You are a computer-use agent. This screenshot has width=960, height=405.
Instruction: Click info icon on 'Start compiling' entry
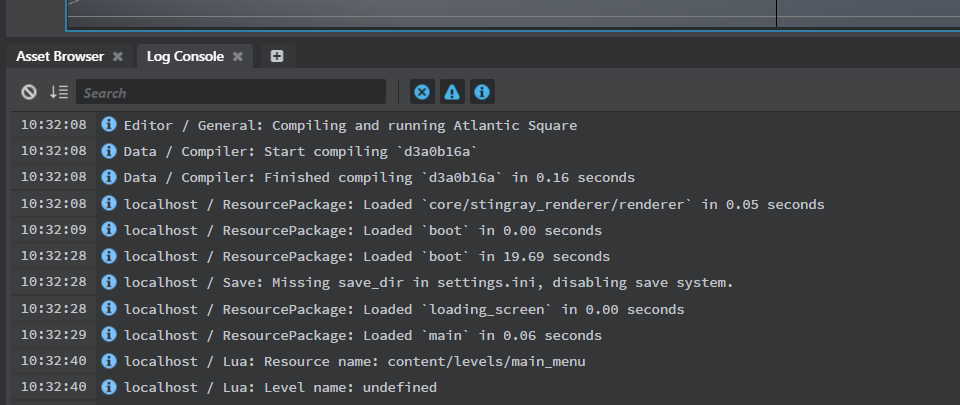109,151
